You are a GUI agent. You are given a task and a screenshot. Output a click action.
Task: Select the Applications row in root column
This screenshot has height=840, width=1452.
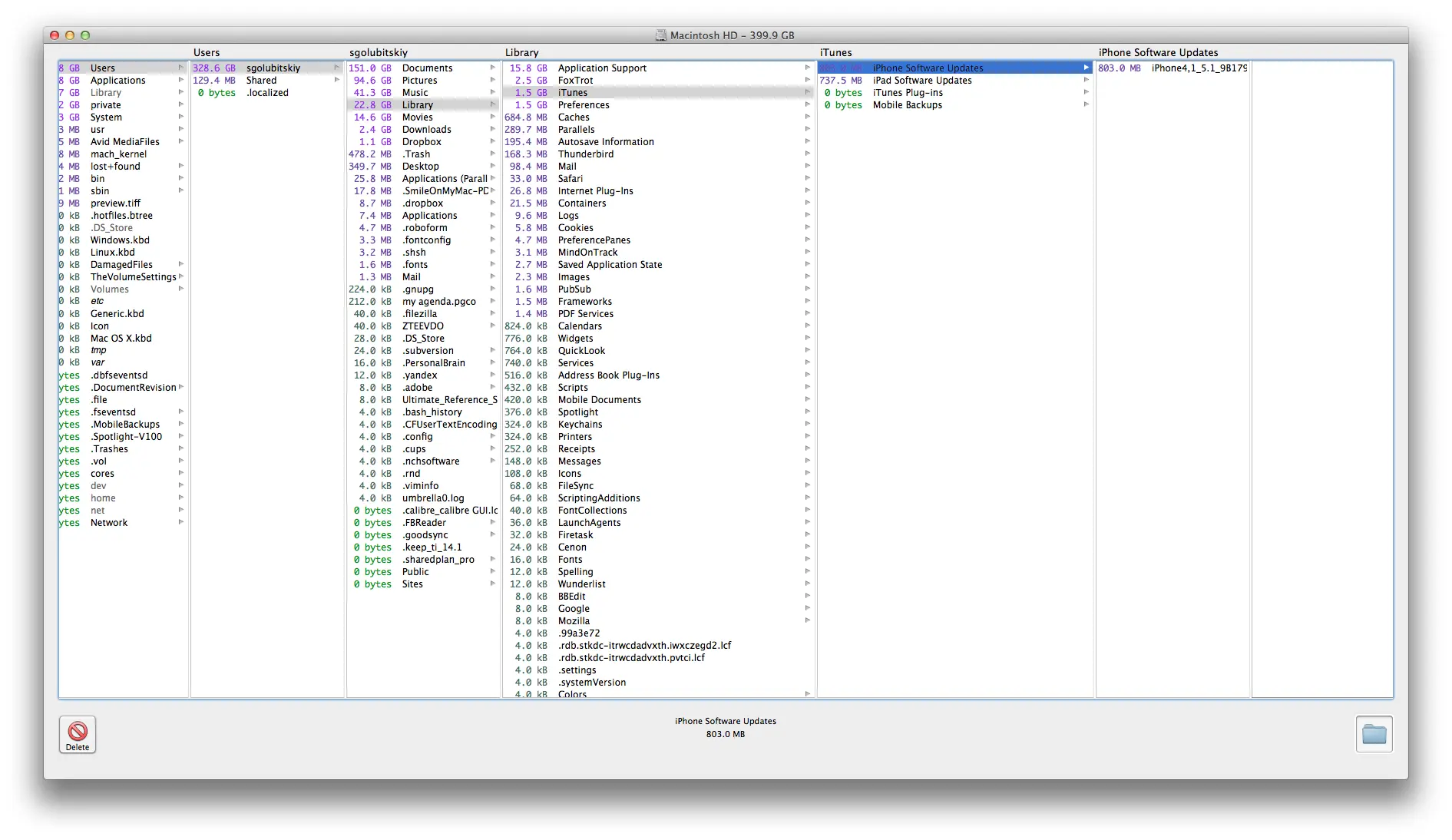[123, 81]
